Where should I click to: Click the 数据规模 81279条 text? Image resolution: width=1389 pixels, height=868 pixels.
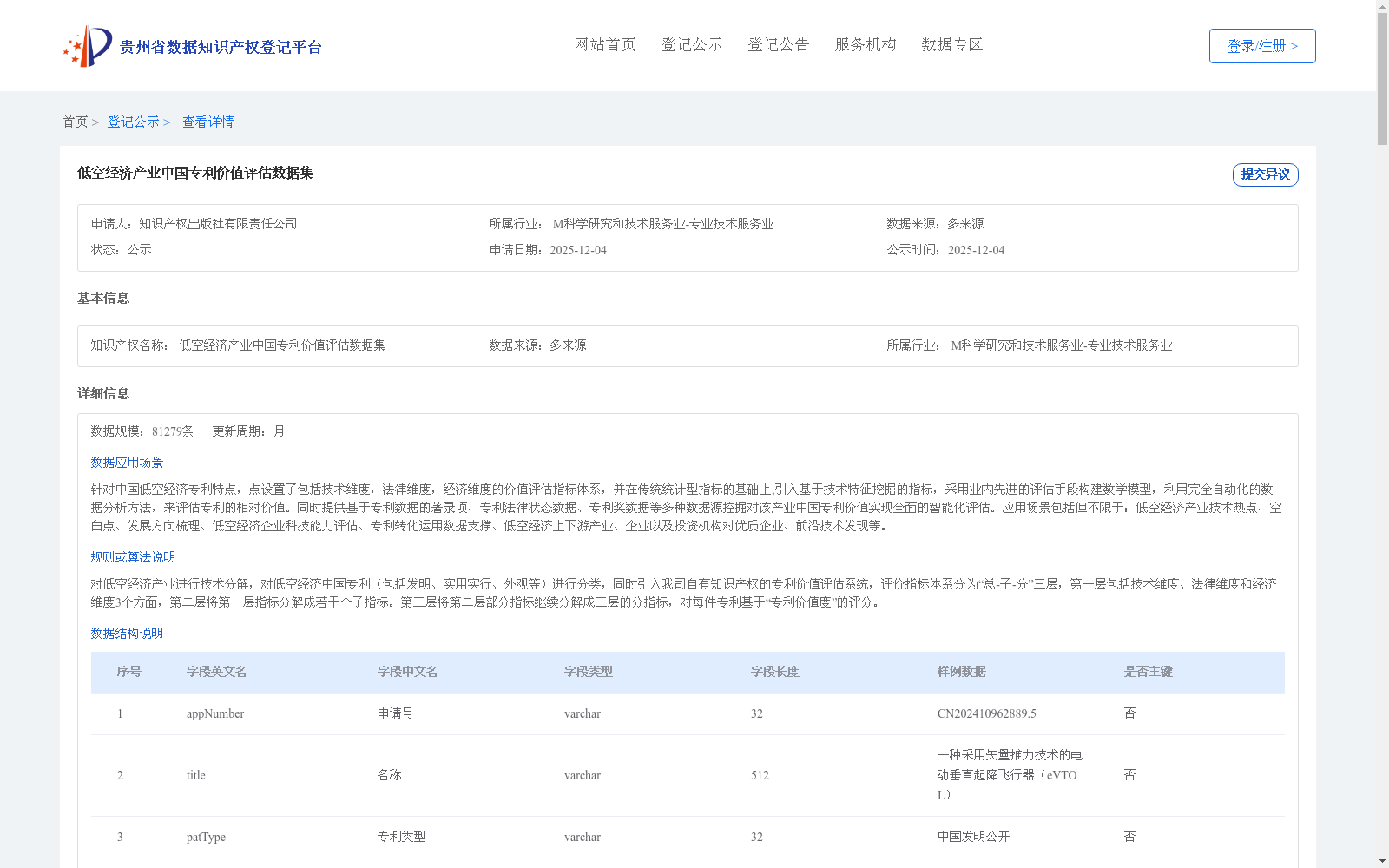(x=142, y=431)
